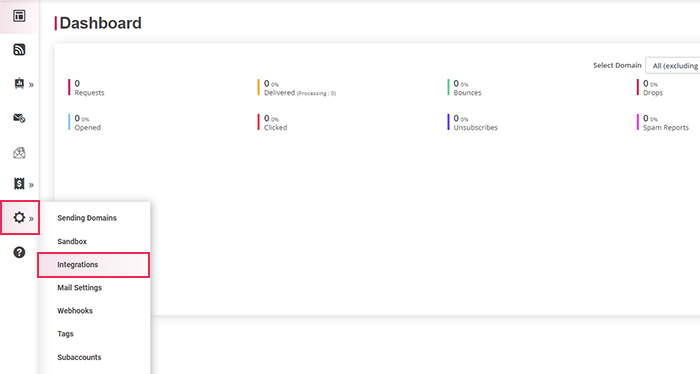Screen dimensions: 700x374
Task: Click the Settings gear icon
Action: (19, 218)
